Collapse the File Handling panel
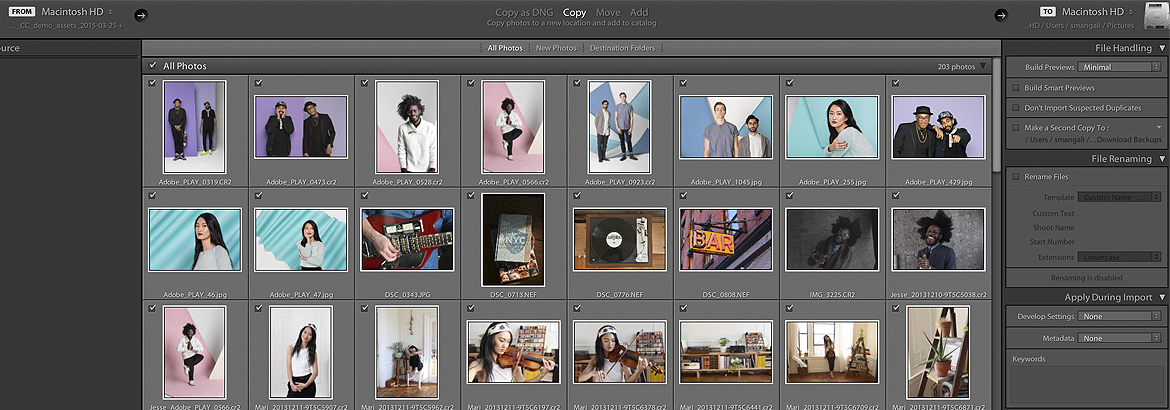 (x=1162, y=48)
